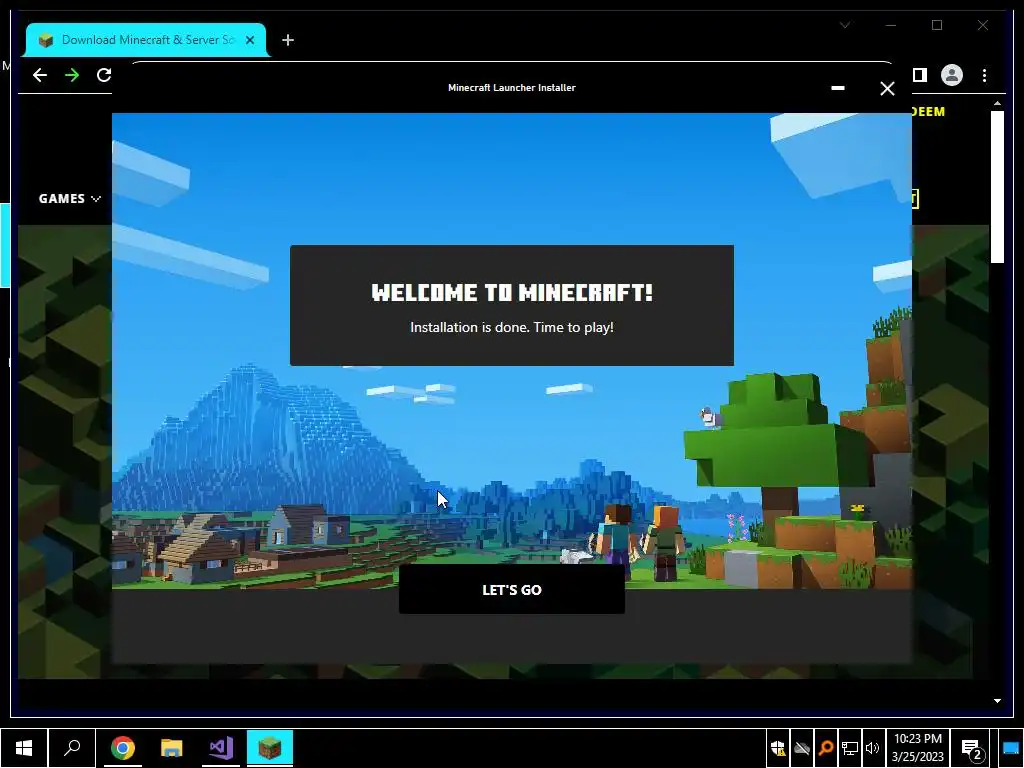The image size is (1024, 768).
Task: Open the OneDrive tray icon
Action: click(x=802, y=748)
